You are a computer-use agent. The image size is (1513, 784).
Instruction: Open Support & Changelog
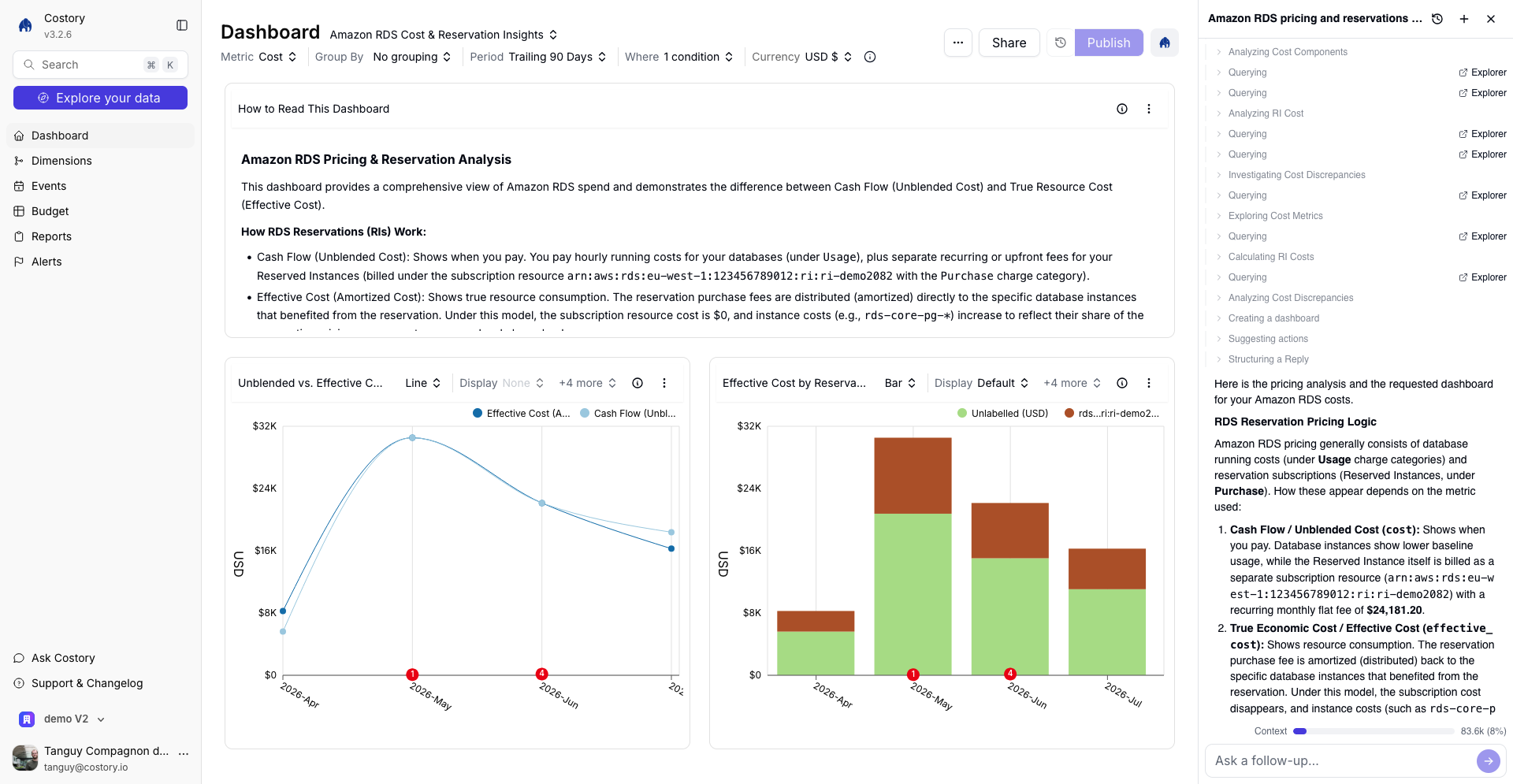coord(100,683)
